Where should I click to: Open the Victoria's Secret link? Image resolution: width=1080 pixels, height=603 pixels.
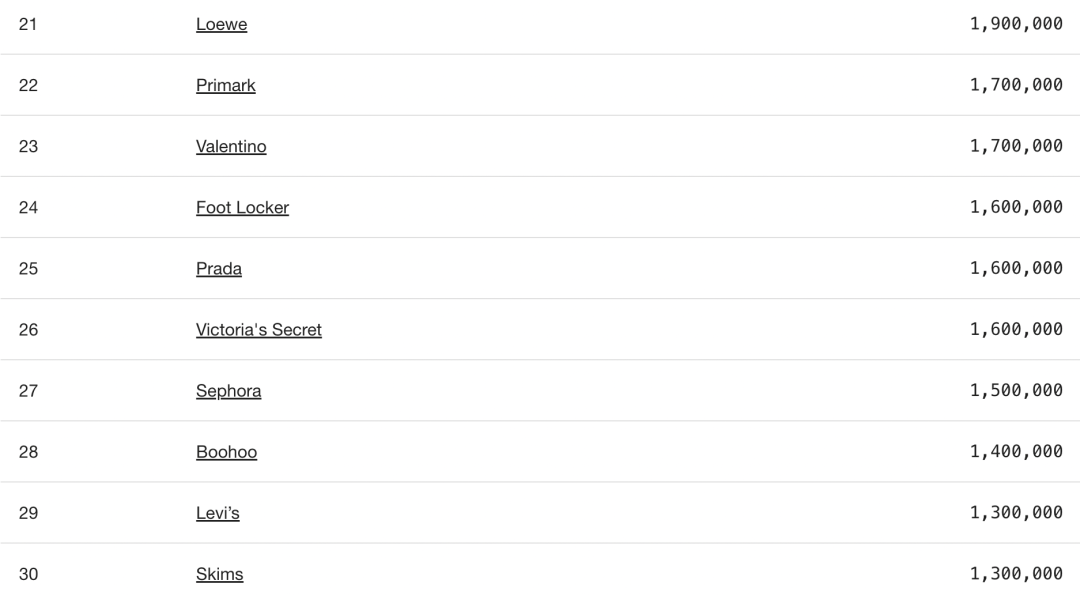(258, 329)
